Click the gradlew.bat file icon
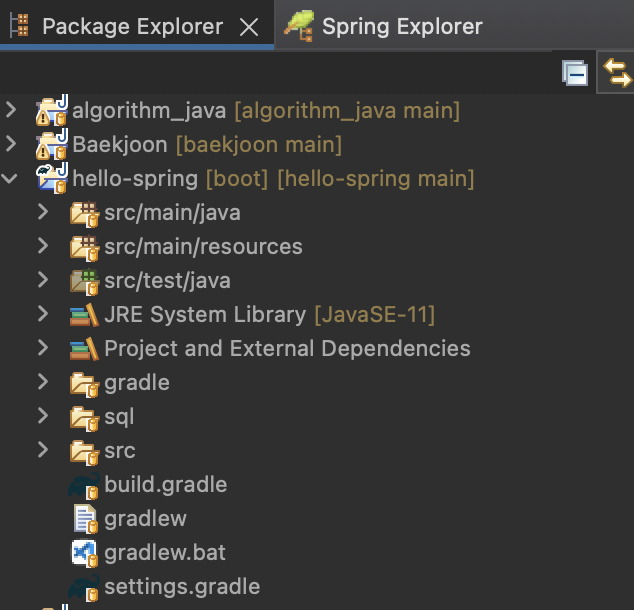Screen dimensions: 634x610 coord(85,554)
